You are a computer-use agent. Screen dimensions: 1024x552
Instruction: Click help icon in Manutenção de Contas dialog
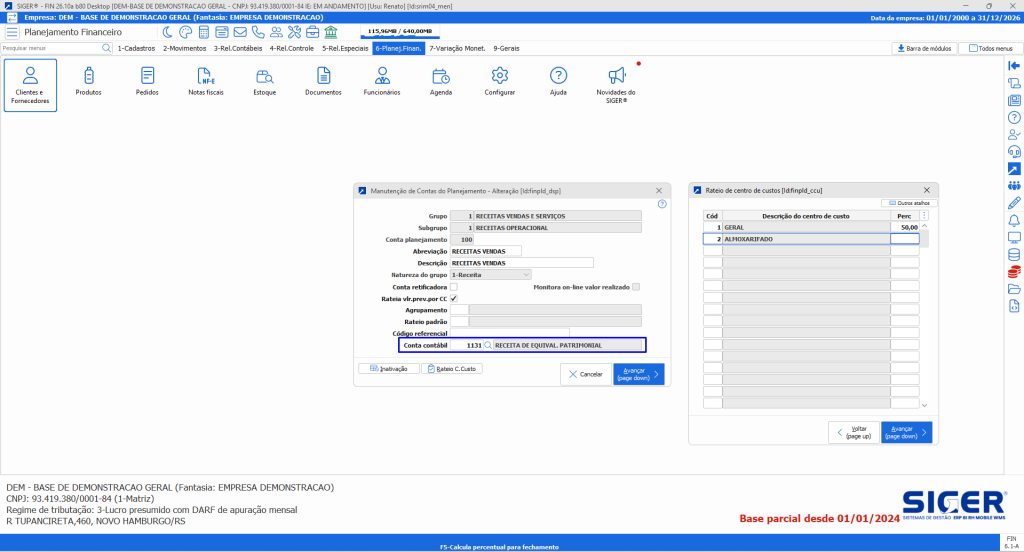click(x=662, y=204)
